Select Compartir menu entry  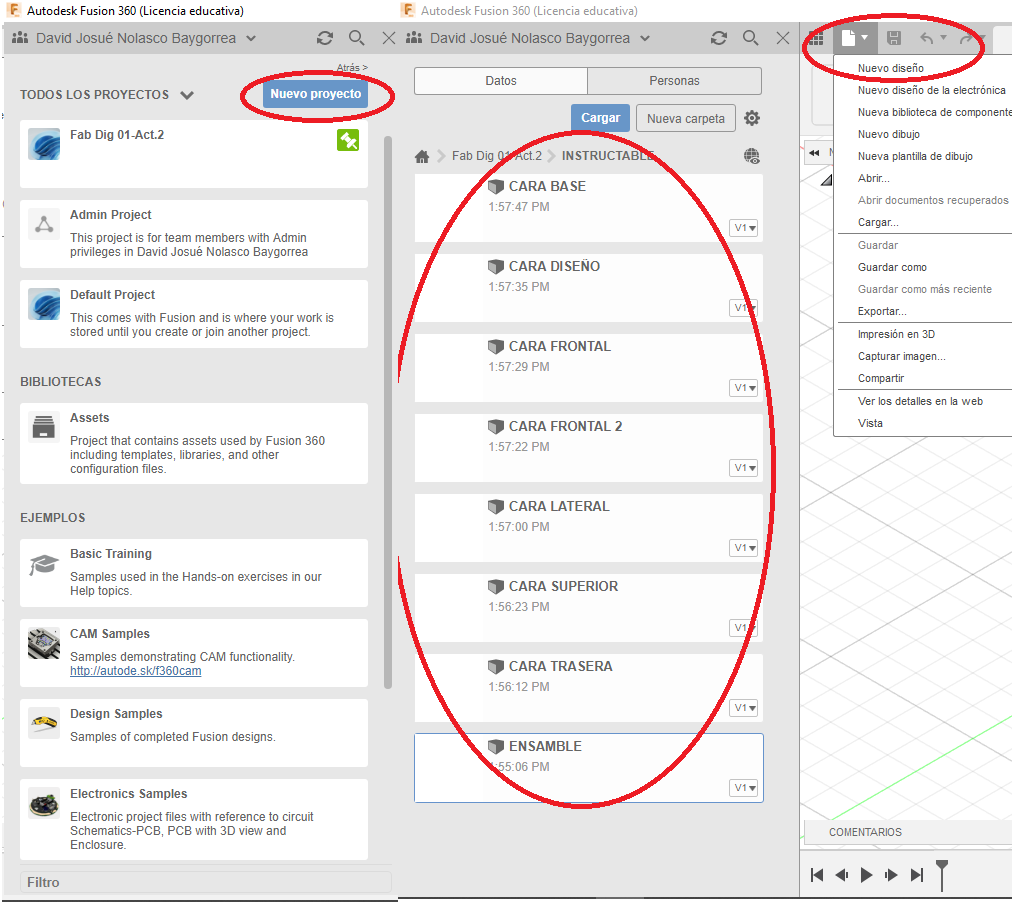[881, 378]
